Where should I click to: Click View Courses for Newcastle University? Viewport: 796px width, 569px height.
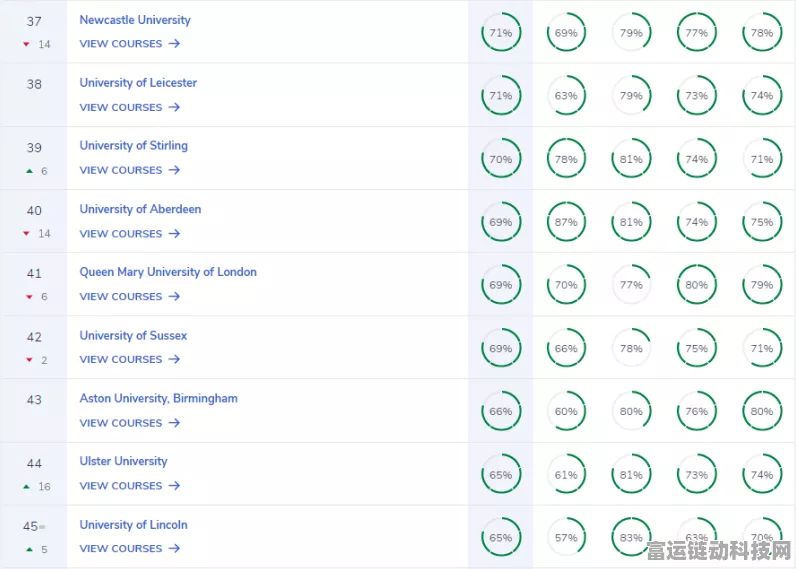tap(129, 44)
